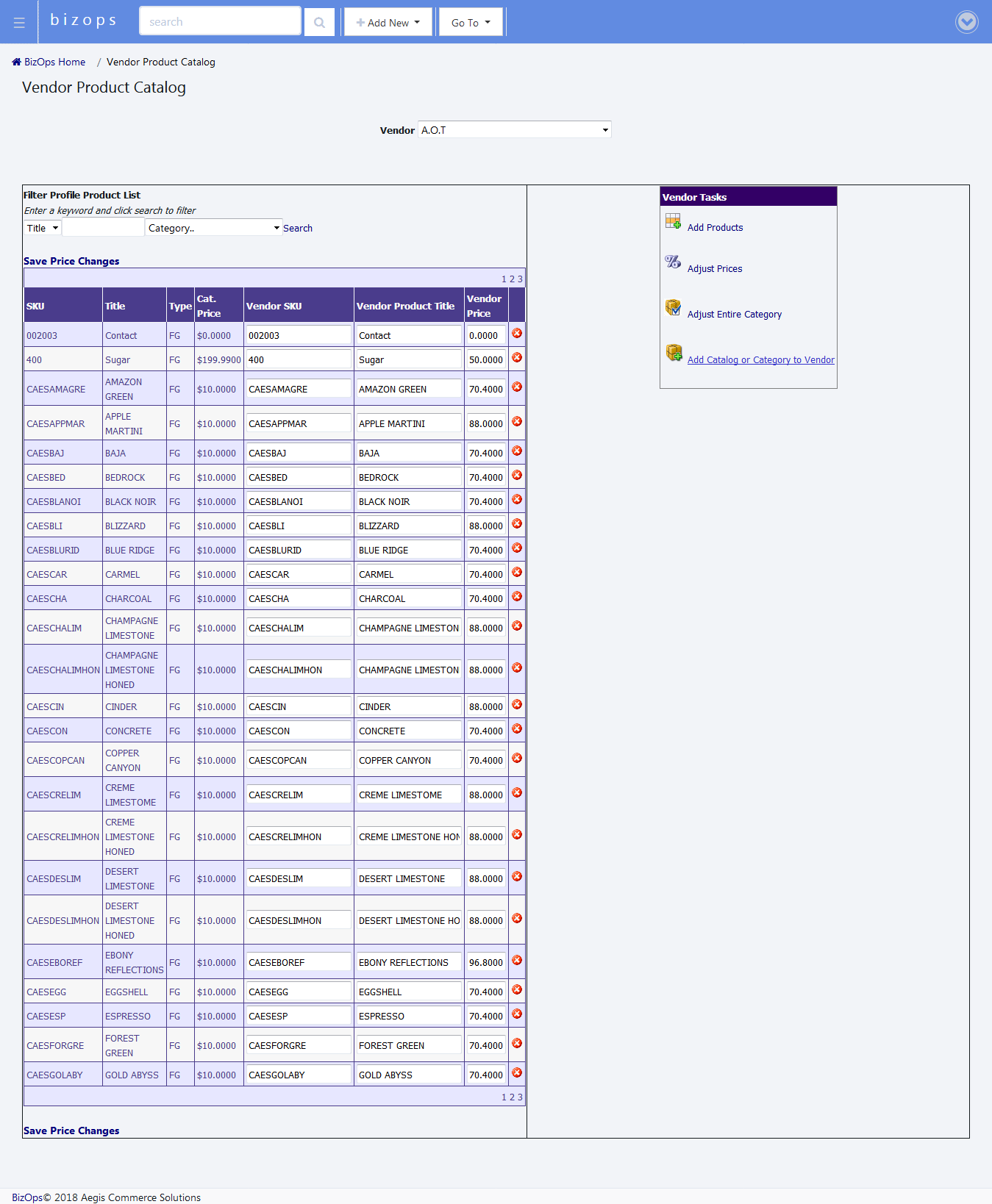992x1204 pixels.
Task: Click the Adjust Prices percent icon
Action: pyautogui.click(x=673, y=262)
